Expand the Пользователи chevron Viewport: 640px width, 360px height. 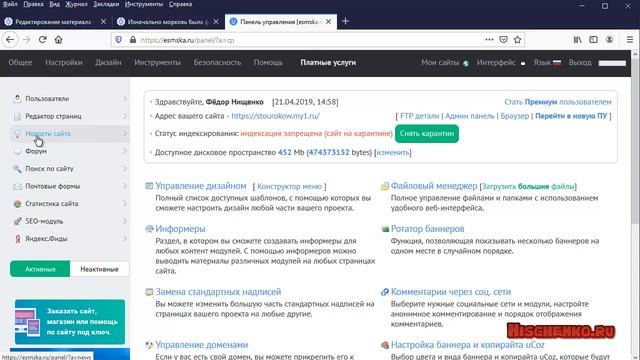124,98
